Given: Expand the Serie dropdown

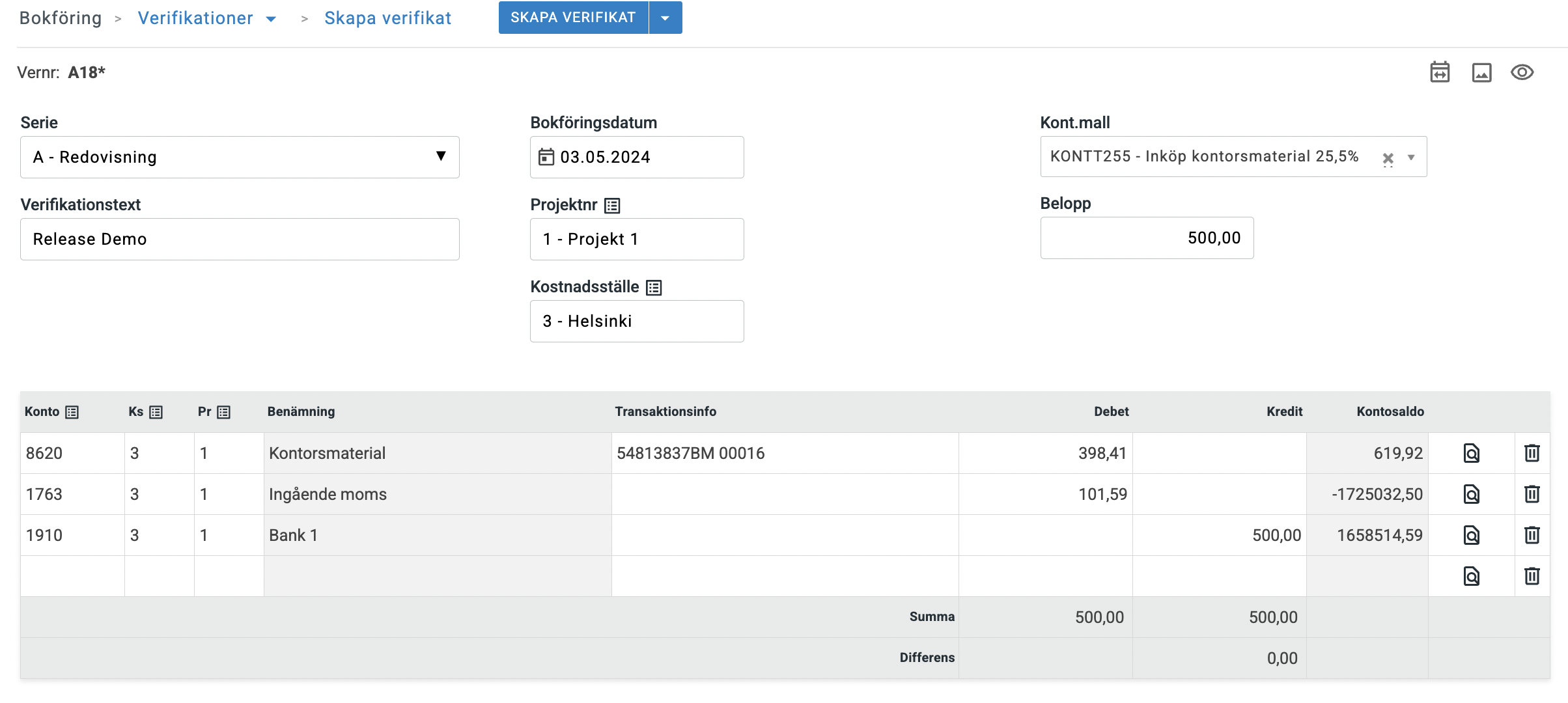Looking at the screenshot, I should [441, 156].
